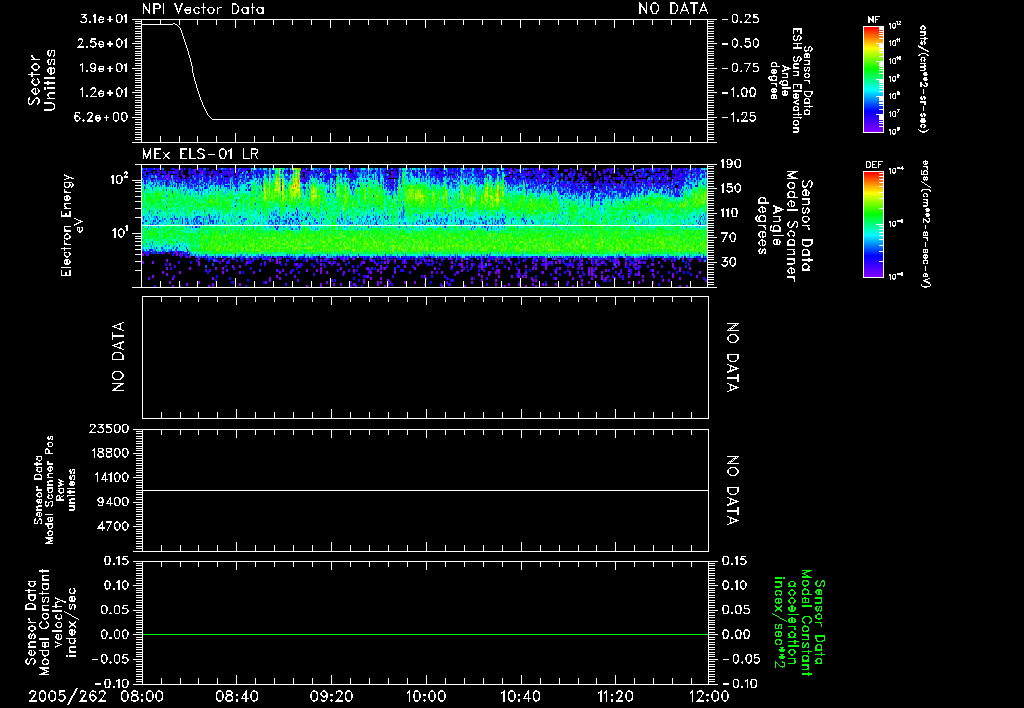Click the empty third plot panel
1024x708 pixels.
click(x=425, y=356)
